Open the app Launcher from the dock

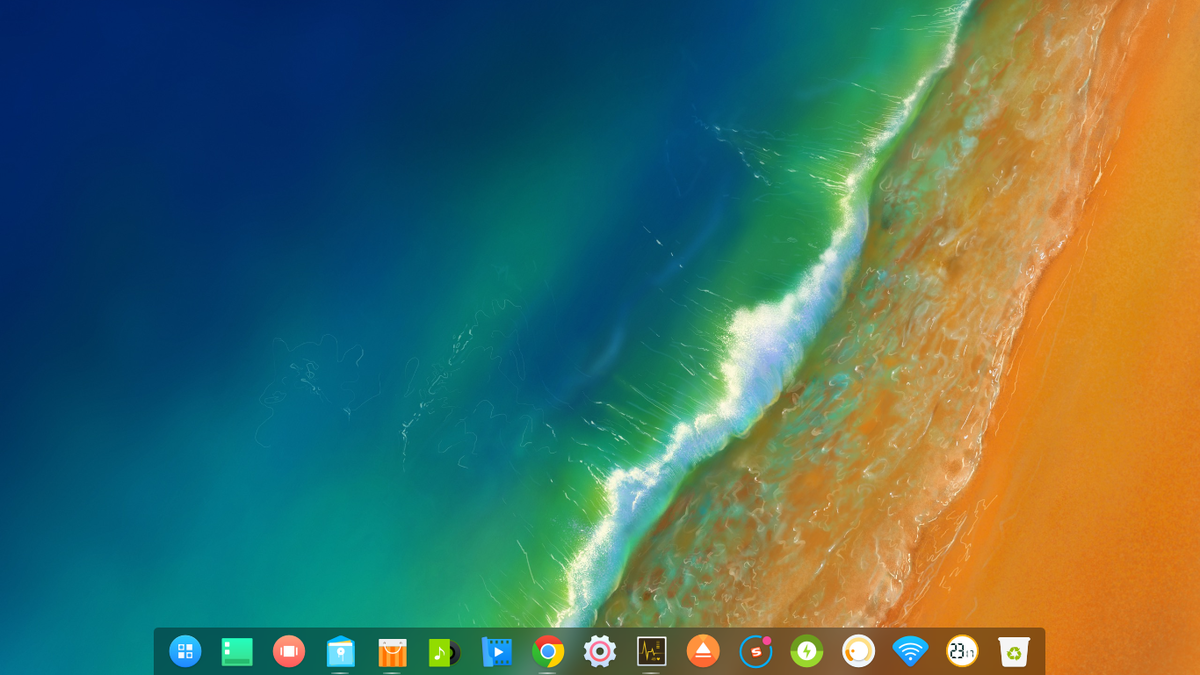point(184,651)
